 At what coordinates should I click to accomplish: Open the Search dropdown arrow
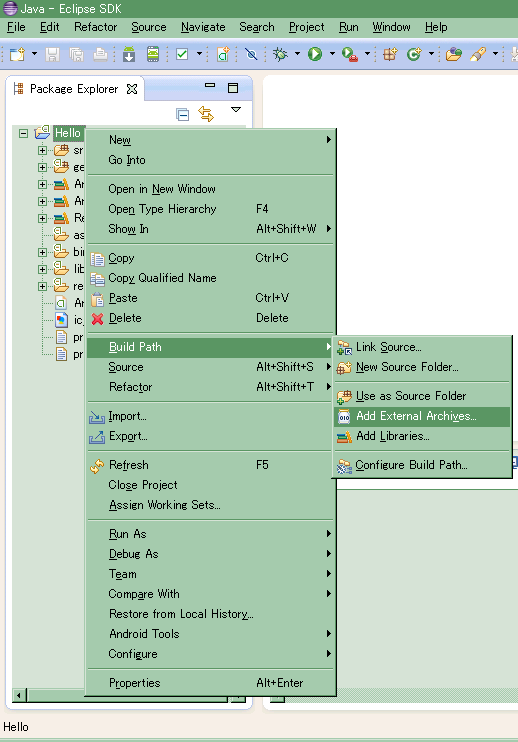pos(495,54)
